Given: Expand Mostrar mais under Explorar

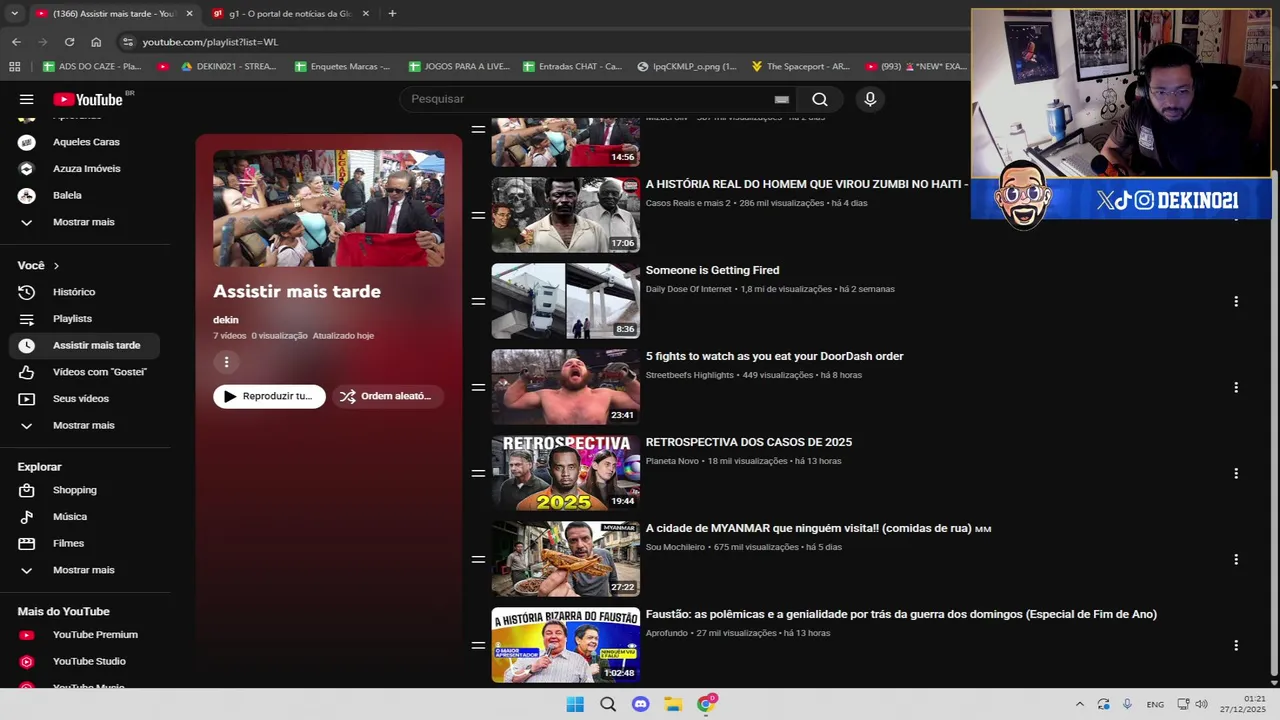Looking at the screenshot, I should (85, 570).
